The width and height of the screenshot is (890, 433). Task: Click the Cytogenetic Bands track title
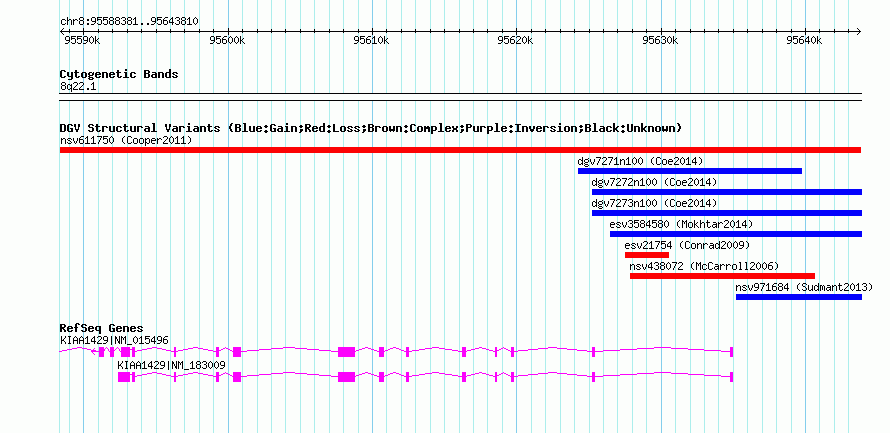(119, 74)
